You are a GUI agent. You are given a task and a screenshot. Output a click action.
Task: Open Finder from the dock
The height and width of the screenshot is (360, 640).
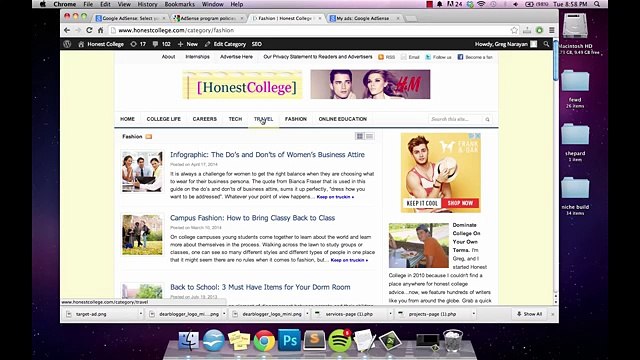point(189,340)
